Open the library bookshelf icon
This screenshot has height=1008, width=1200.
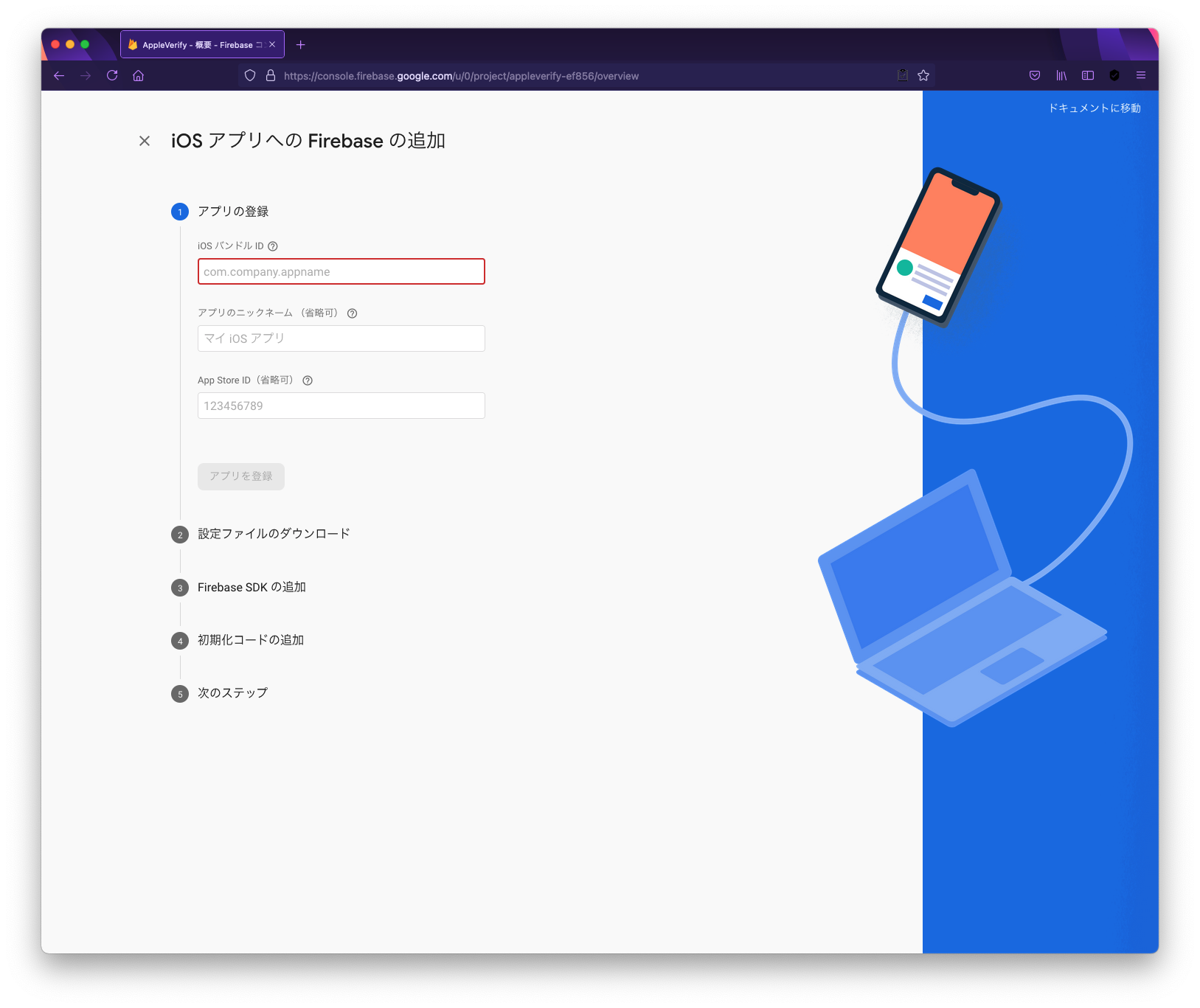click(1061, 75)
